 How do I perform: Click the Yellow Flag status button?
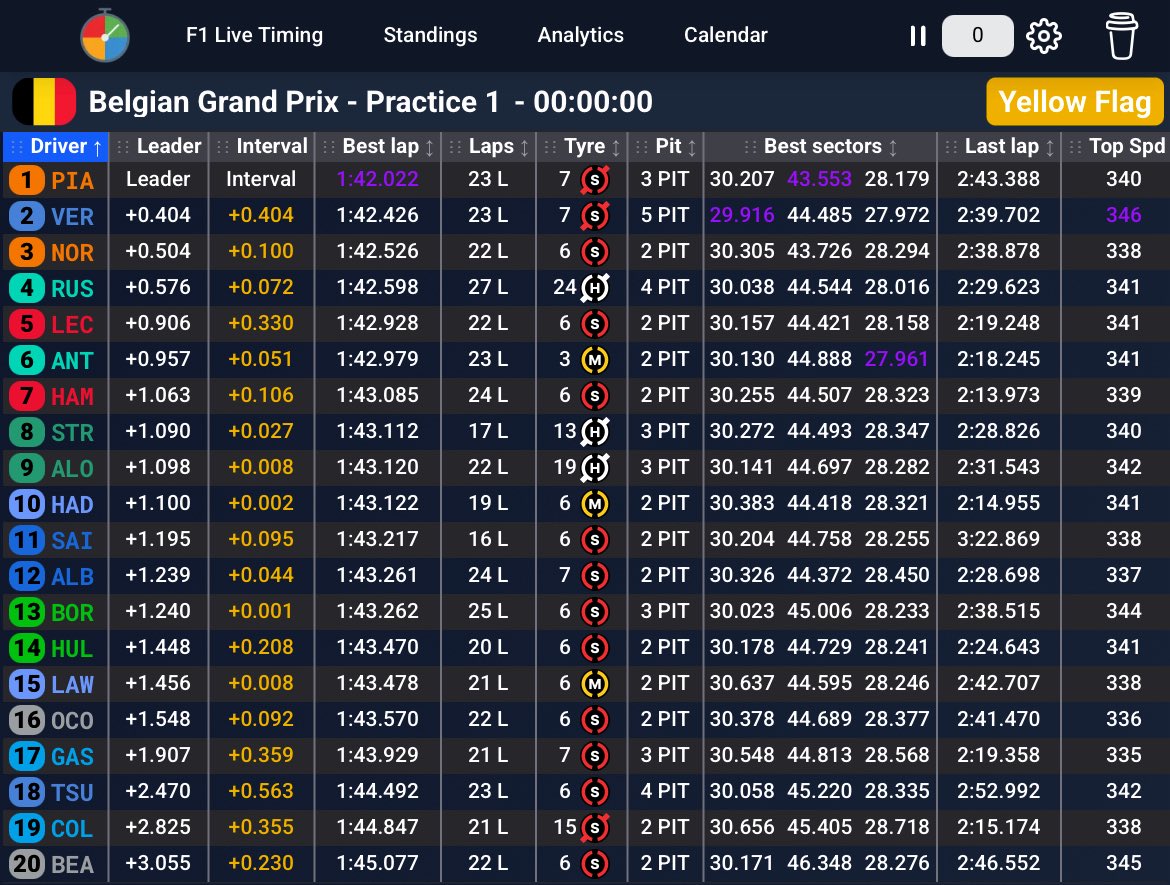coord(1074,102)
